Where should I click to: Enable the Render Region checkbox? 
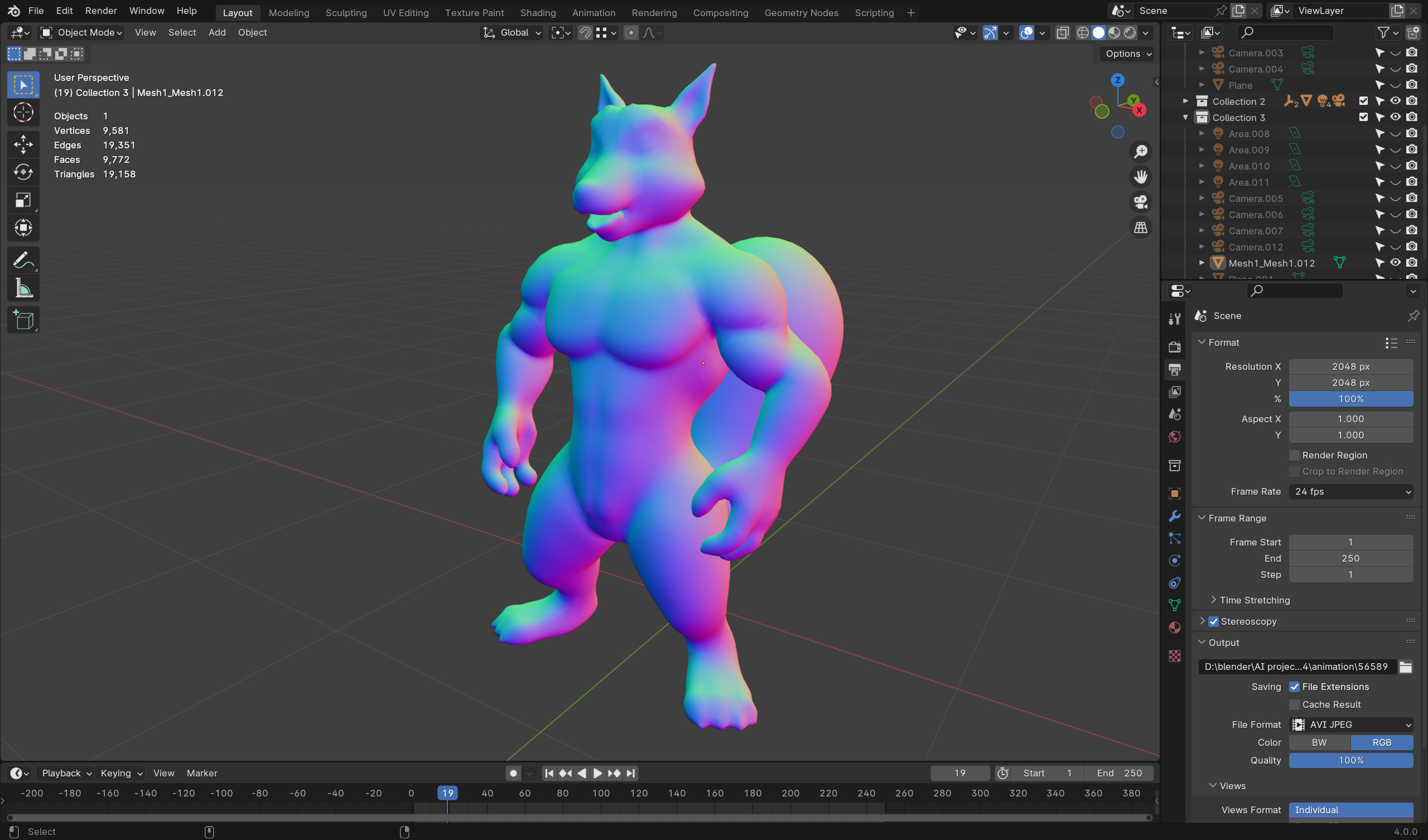pyautogui.click(x=1294, y=456)
